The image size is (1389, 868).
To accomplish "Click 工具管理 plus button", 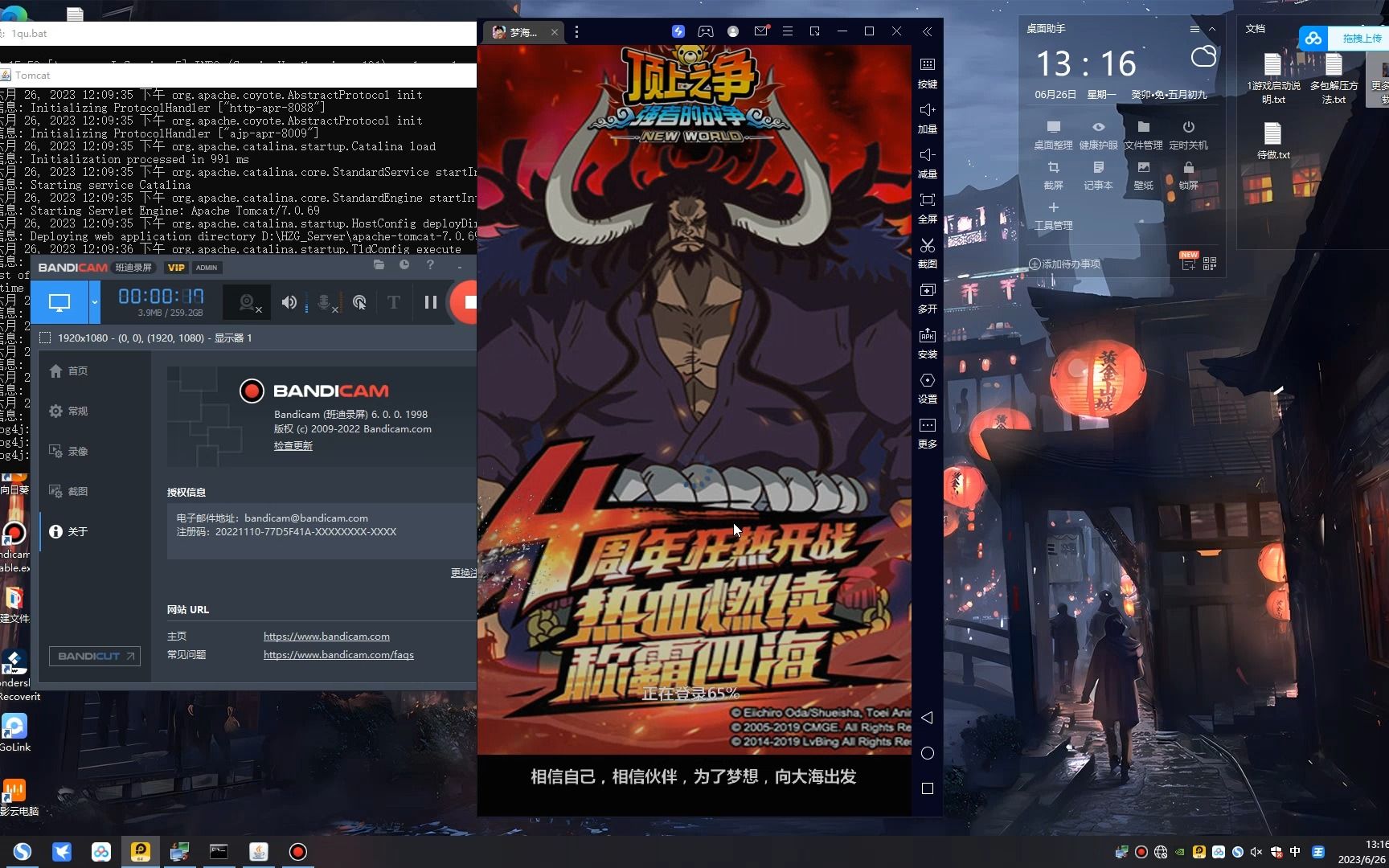I will 1053,215.
